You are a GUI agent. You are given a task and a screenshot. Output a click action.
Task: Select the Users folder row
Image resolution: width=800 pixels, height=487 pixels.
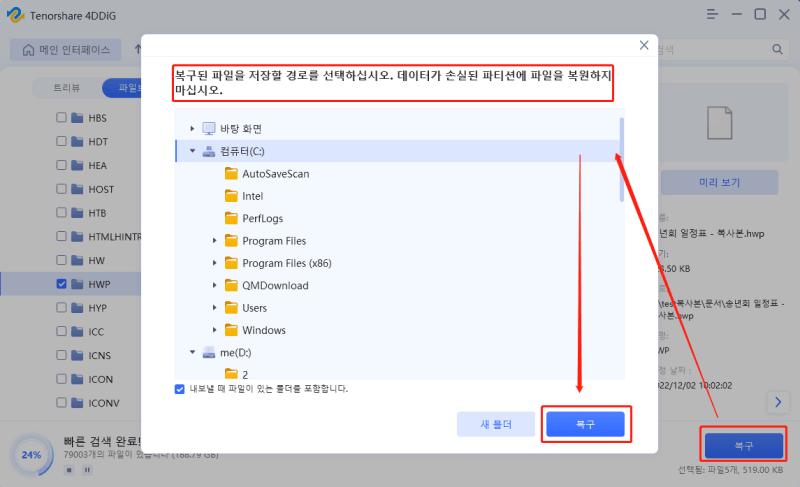(x=399, y=308)
